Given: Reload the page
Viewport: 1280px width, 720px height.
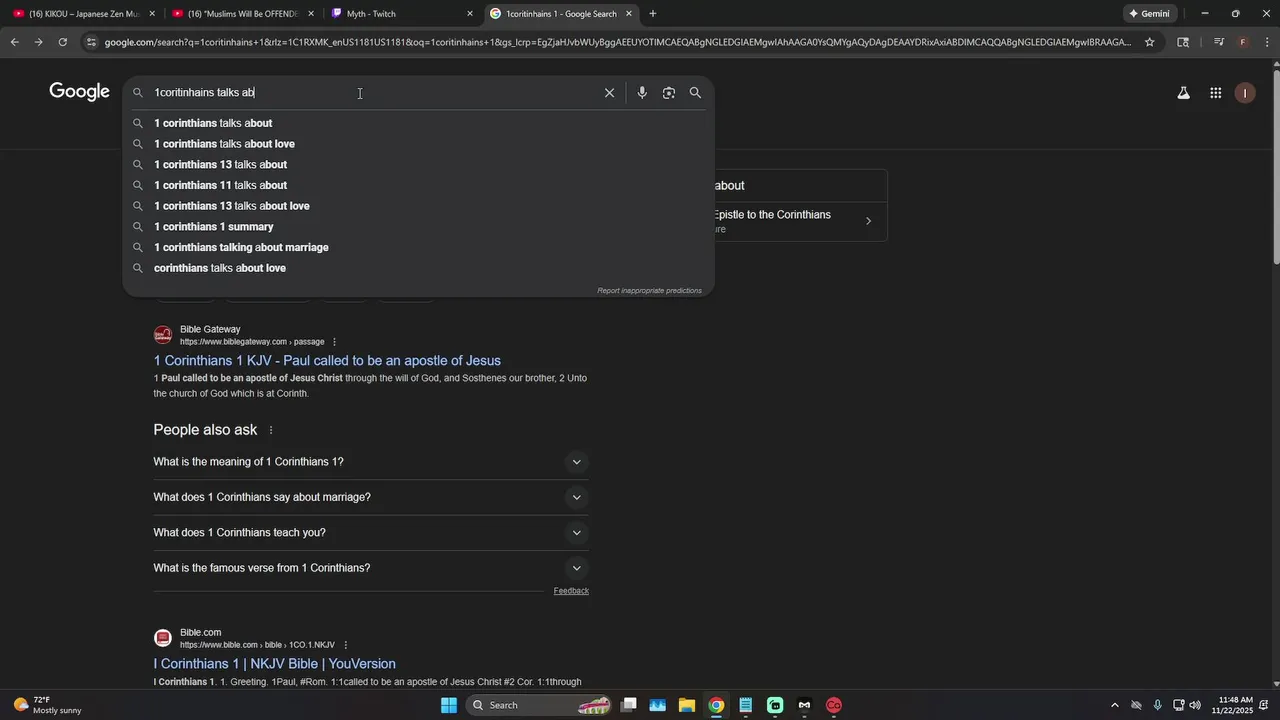Looking at the screenshot, I should pos(62,42).
